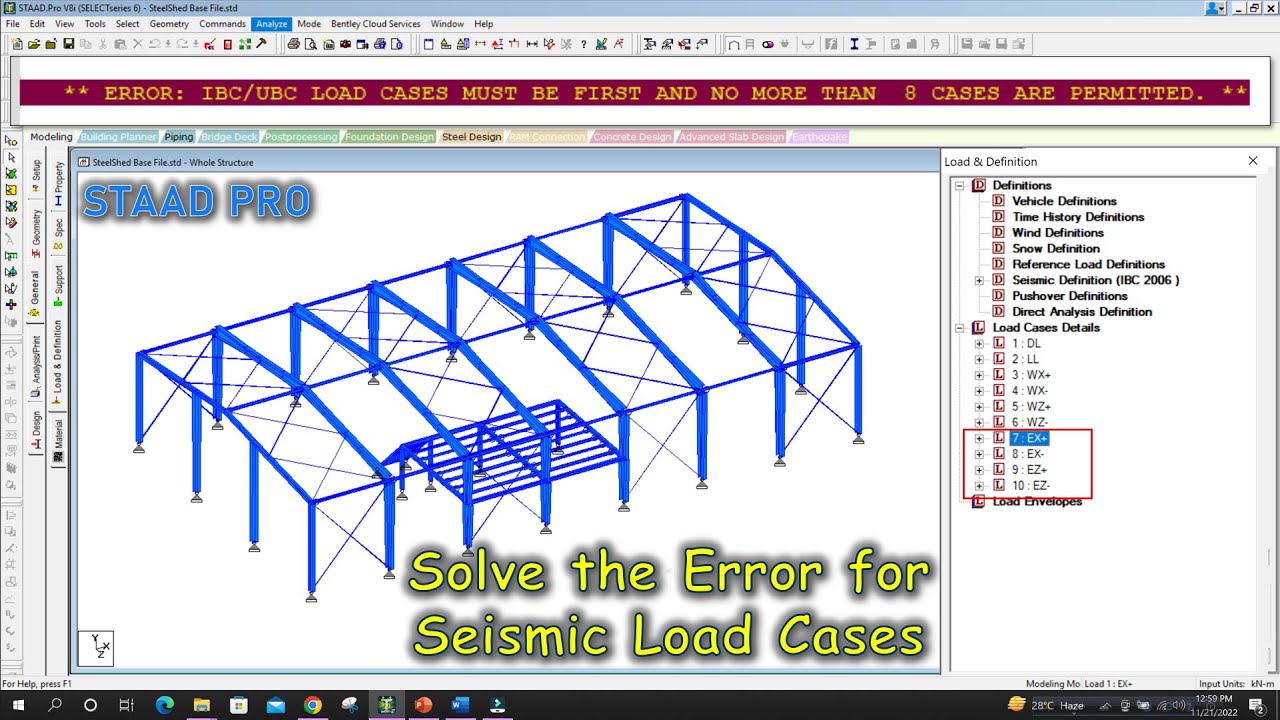Click the Print printer icon
This screenshot has width=1280, height=720.
tap(293, 44)
